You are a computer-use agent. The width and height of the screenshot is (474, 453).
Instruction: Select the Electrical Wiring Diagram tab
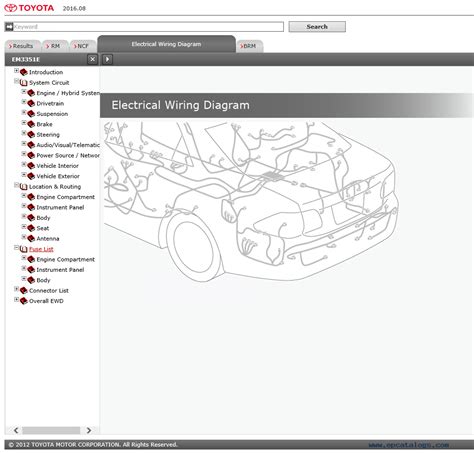[x=166, y=44]
